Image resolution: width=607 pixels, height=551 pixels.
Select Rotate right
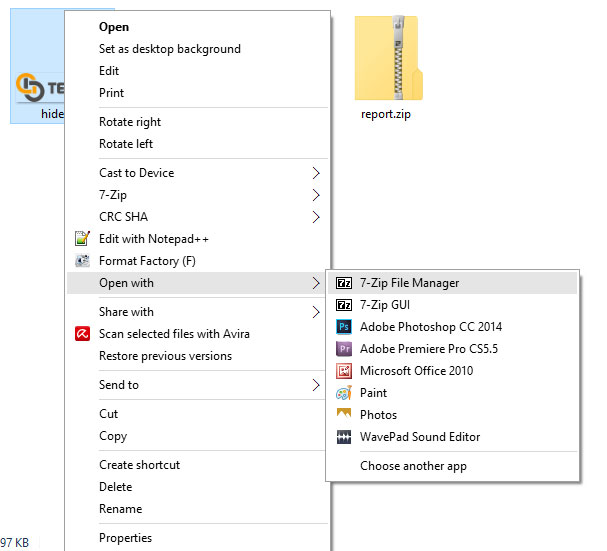[x=197, y=122]
